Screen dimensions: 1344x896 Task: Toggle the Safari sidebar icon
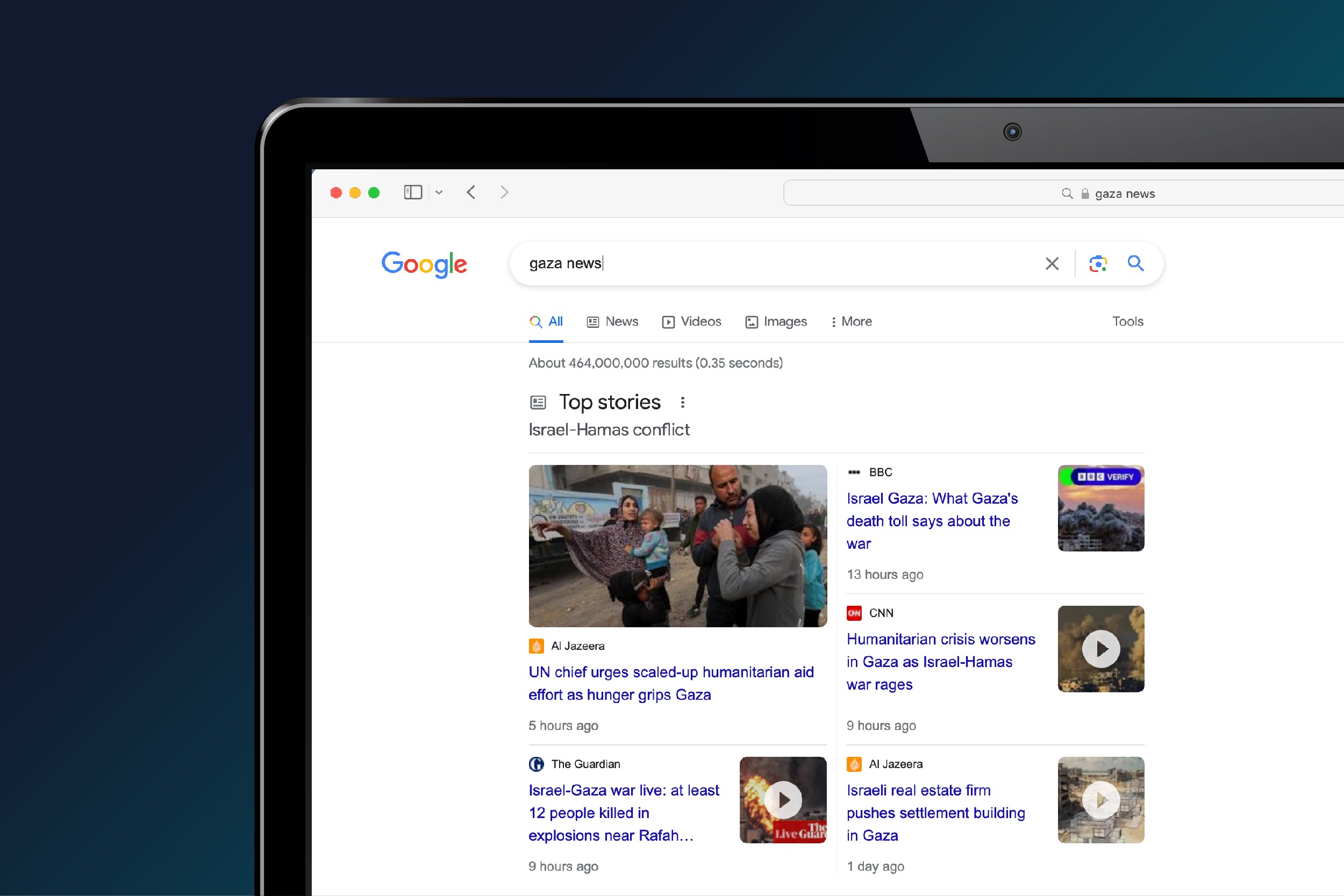click(412, 192)
